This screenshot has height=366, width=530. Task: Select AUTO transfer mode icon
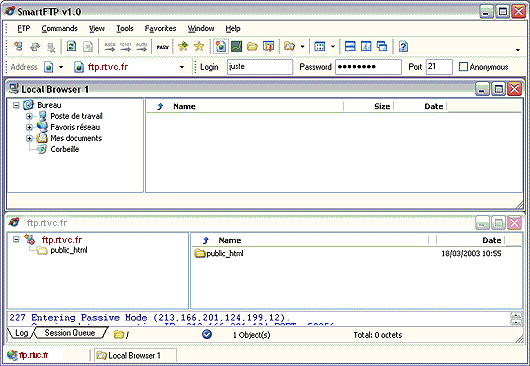[141, 47]
